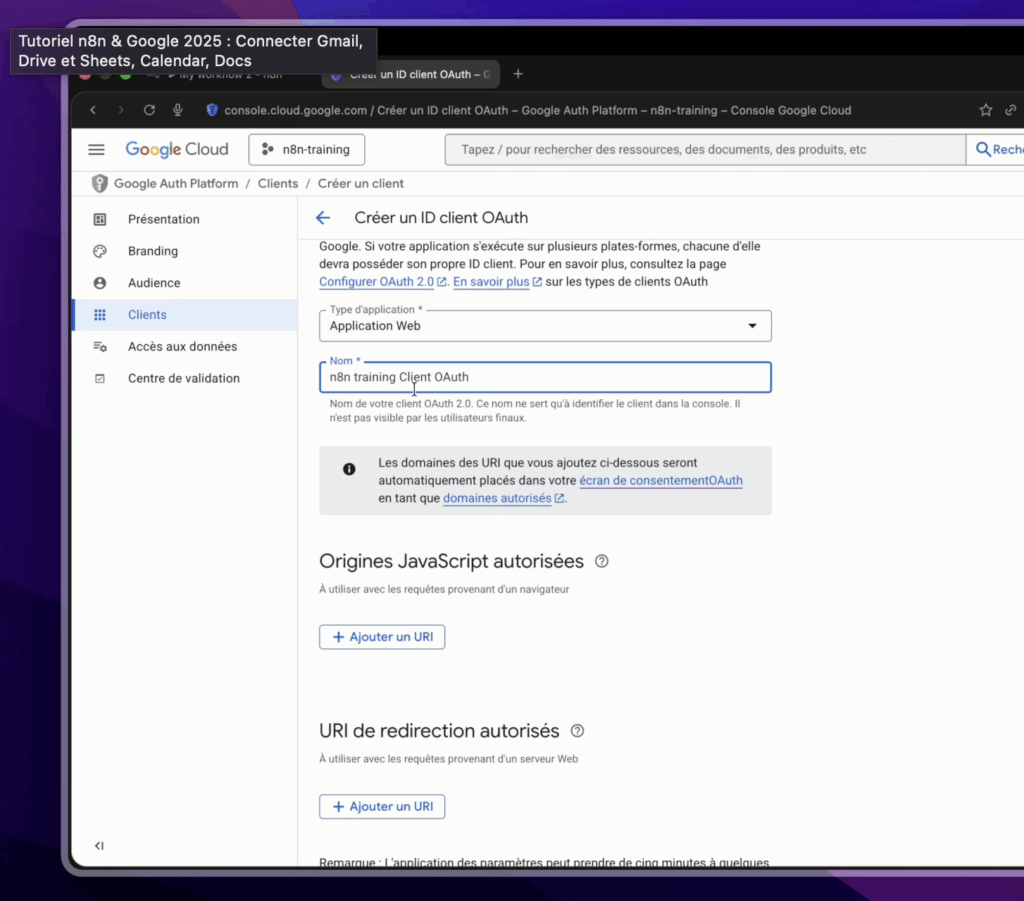This screenshot has width=1024, height=901.
Task: Click the back arrow beside "Créer un ID client OAuth"
Action: coord(322,217)
